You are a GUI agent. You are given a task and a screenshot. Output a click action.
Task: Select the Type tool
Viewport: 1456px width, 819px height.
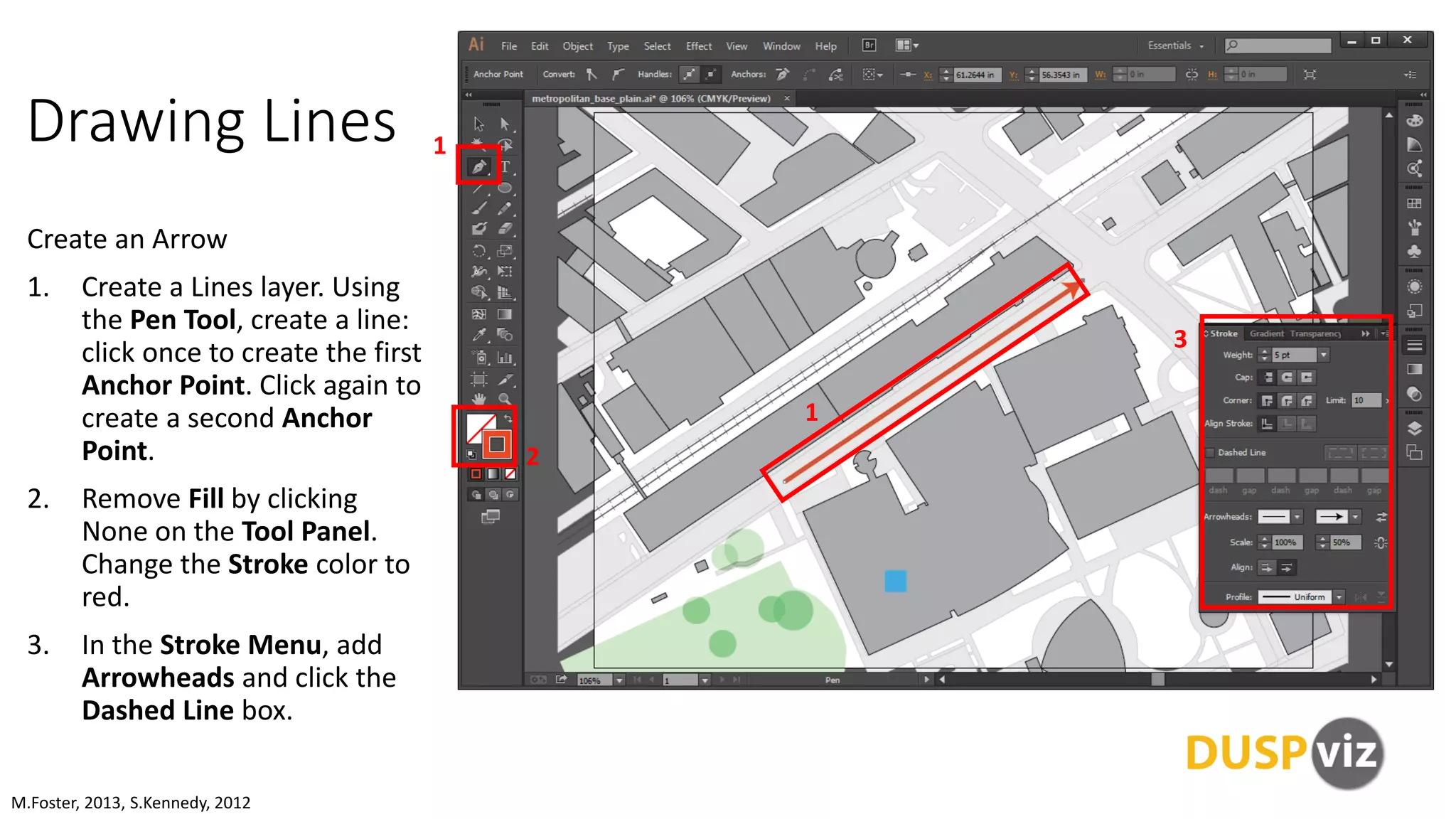(x=505, y=167)
